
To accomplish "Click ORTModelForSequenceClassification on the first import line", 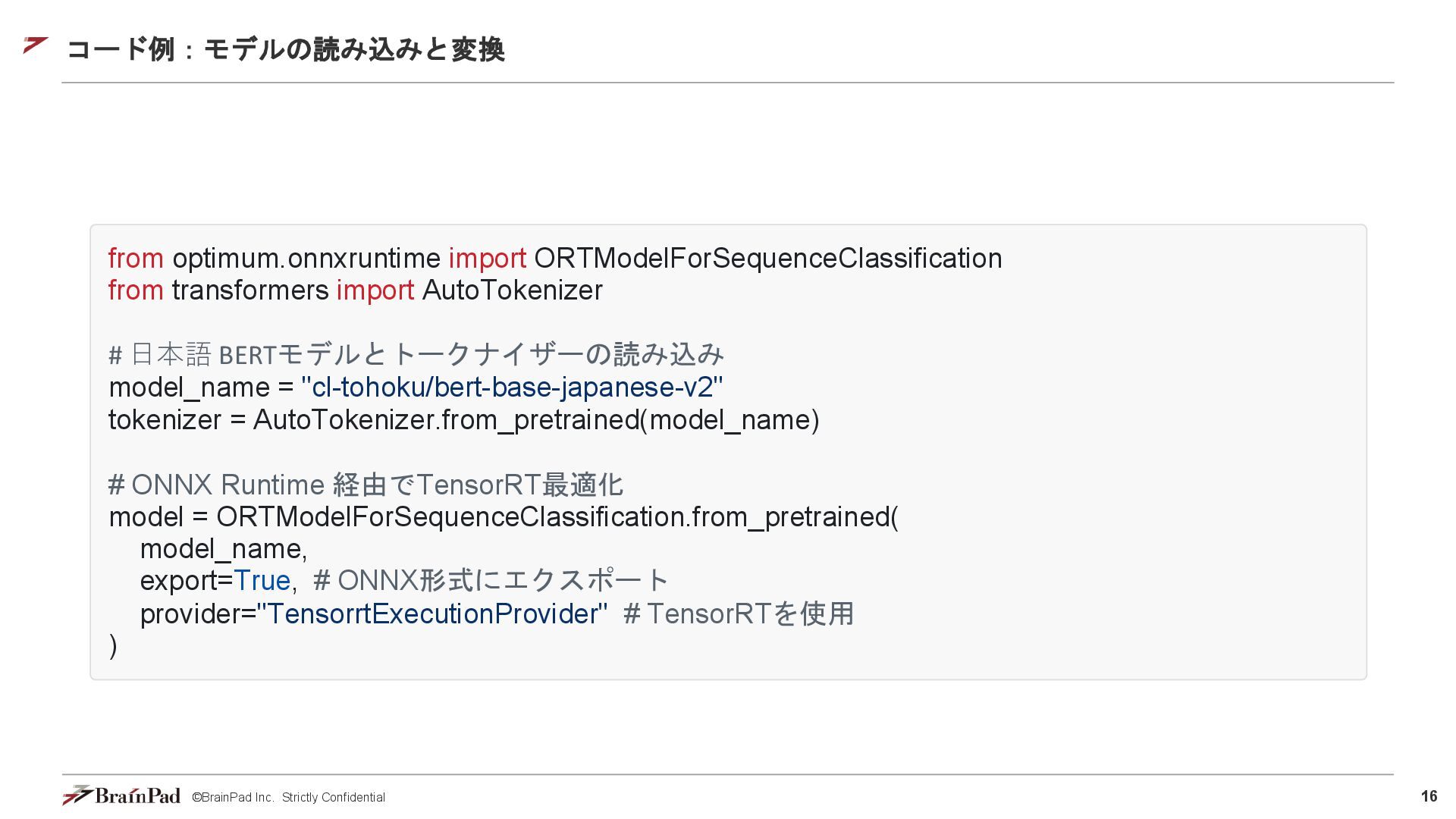I will (767, 259).
